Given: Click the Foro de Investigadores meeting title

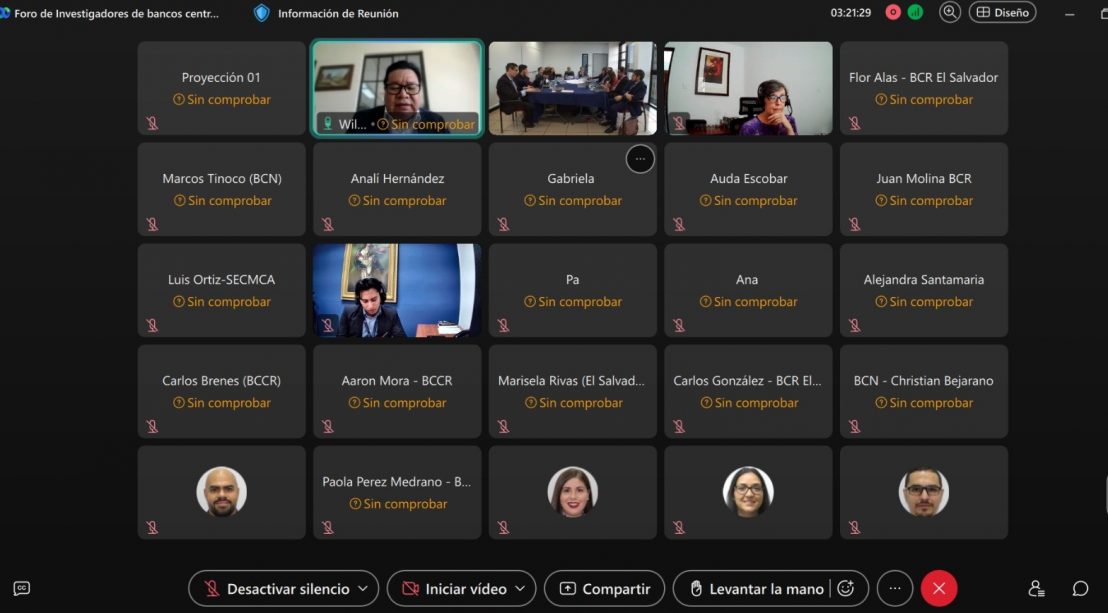Looking at the screenshot, I should (117, 13).
